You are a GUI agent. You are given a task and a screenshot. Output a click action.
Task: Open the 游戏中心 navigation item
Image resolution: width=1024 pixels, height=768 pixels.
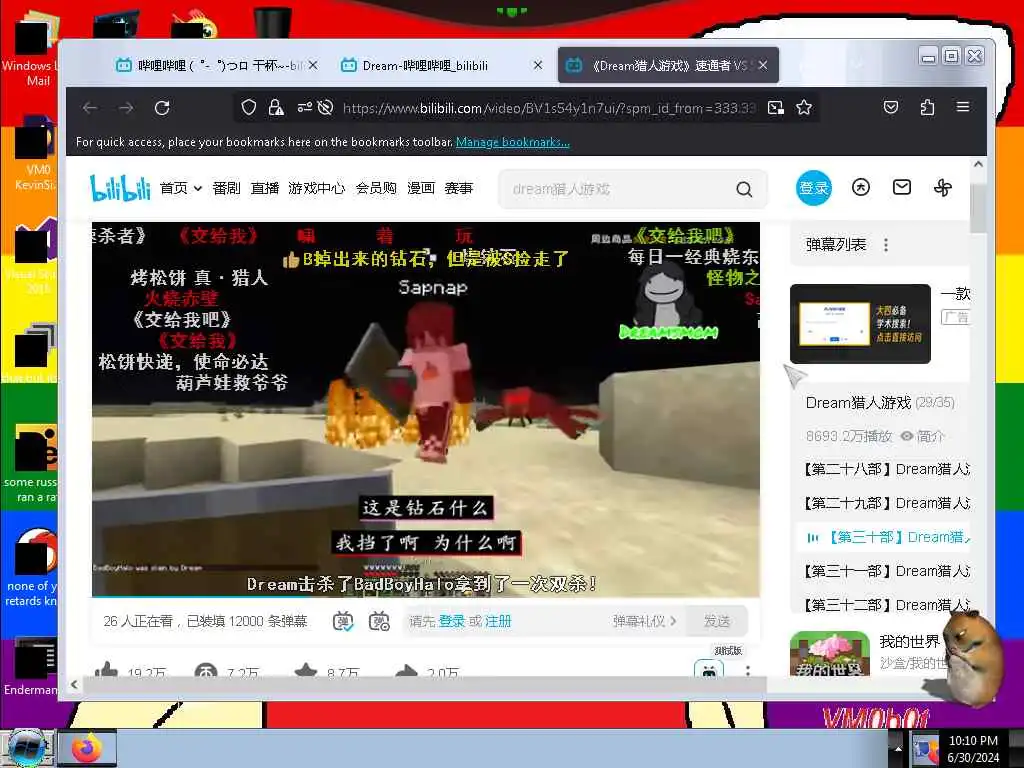pos(316,188)
